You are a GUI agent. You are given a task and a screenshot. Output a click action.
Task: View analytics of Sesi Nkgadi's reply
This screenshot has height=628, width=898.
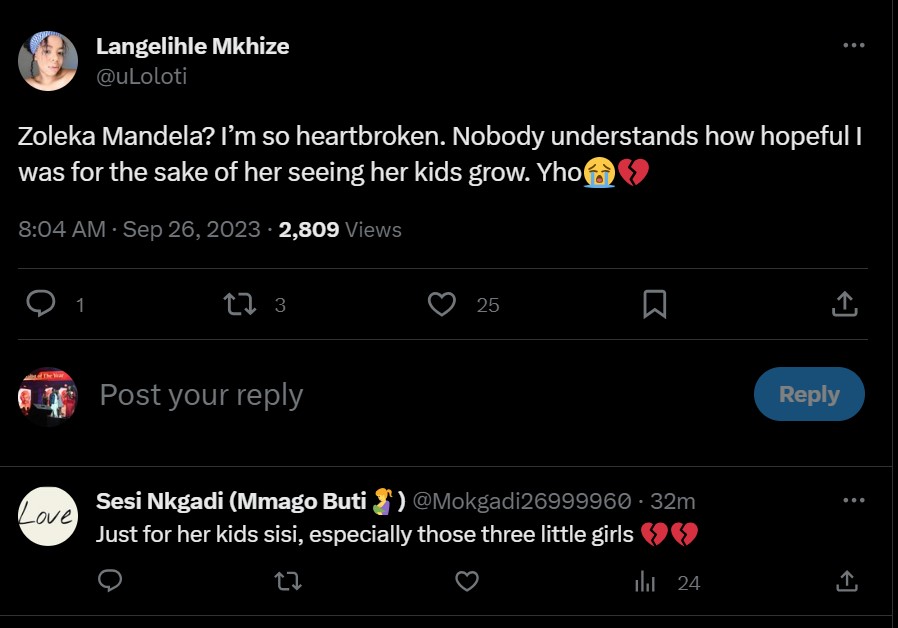click(646, 581)
